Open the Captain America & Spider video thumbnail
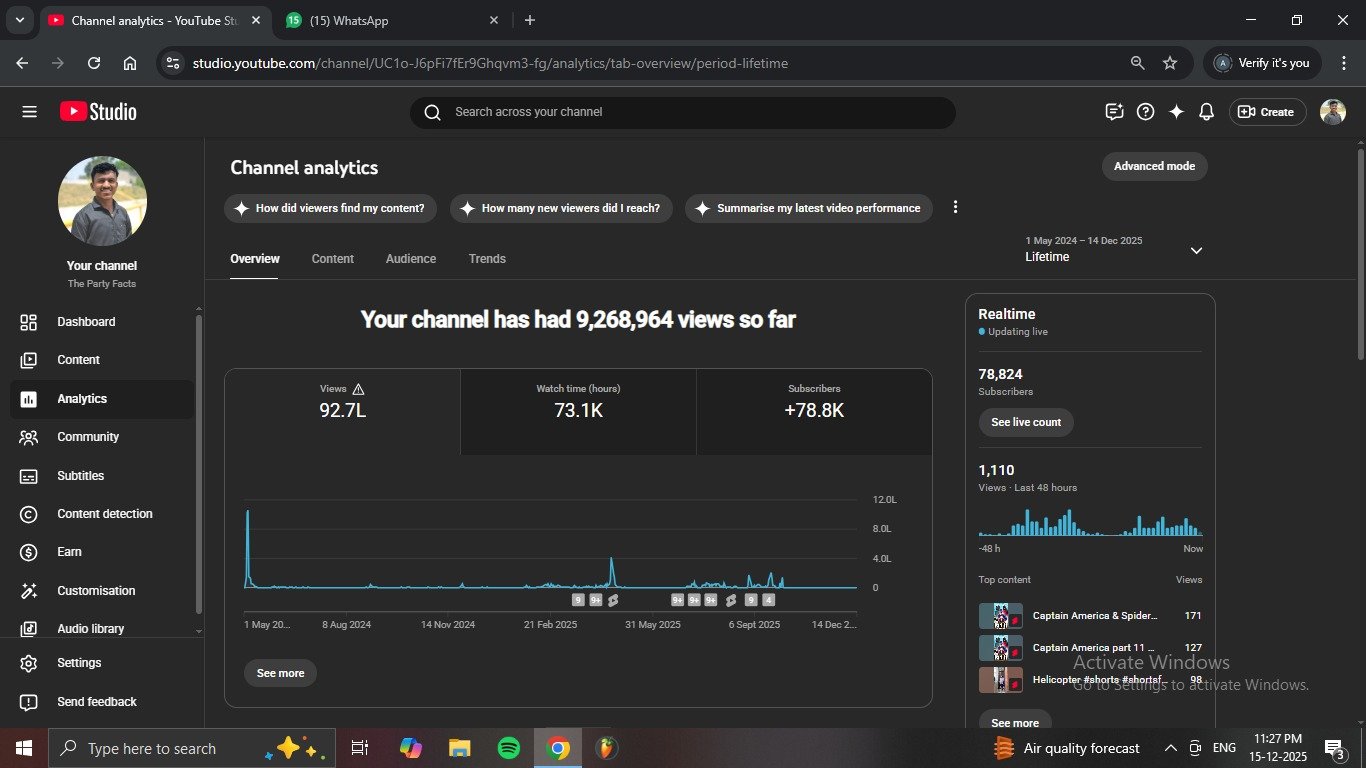Image resolution: width=1366 pixels, height=768 pixels. (1000, 616)
